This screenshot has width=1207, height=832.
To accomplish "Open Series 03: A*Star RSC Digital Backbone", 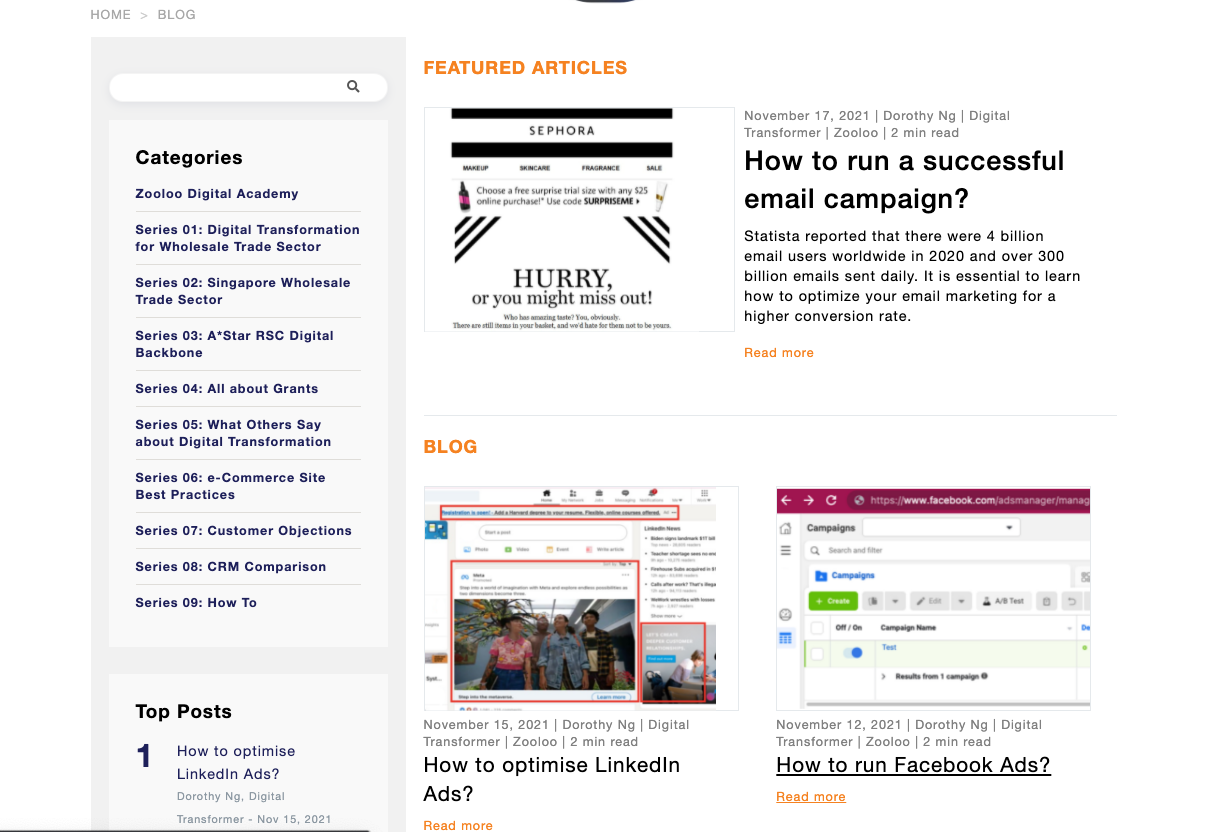I will (234, 344).
